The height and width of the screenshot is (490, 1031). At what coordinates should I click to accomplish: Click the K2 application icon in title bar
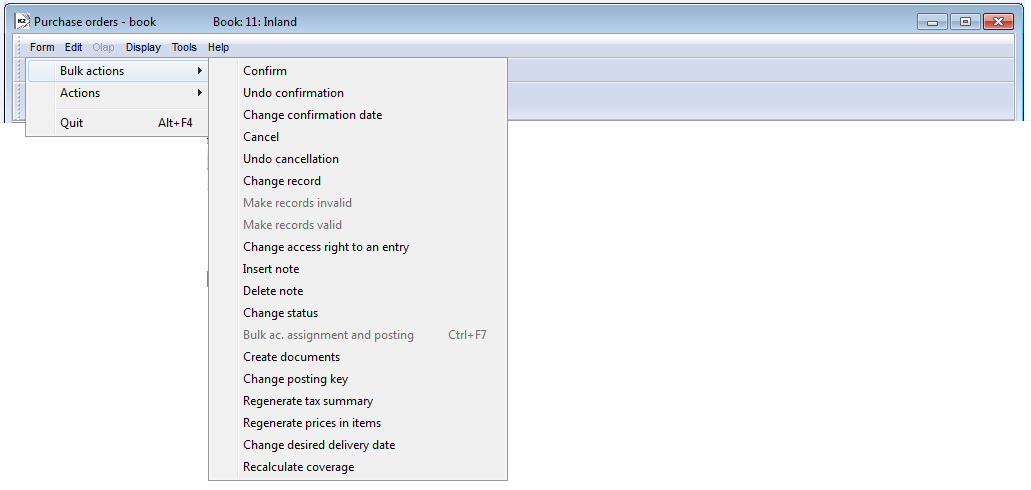[22, 22]
